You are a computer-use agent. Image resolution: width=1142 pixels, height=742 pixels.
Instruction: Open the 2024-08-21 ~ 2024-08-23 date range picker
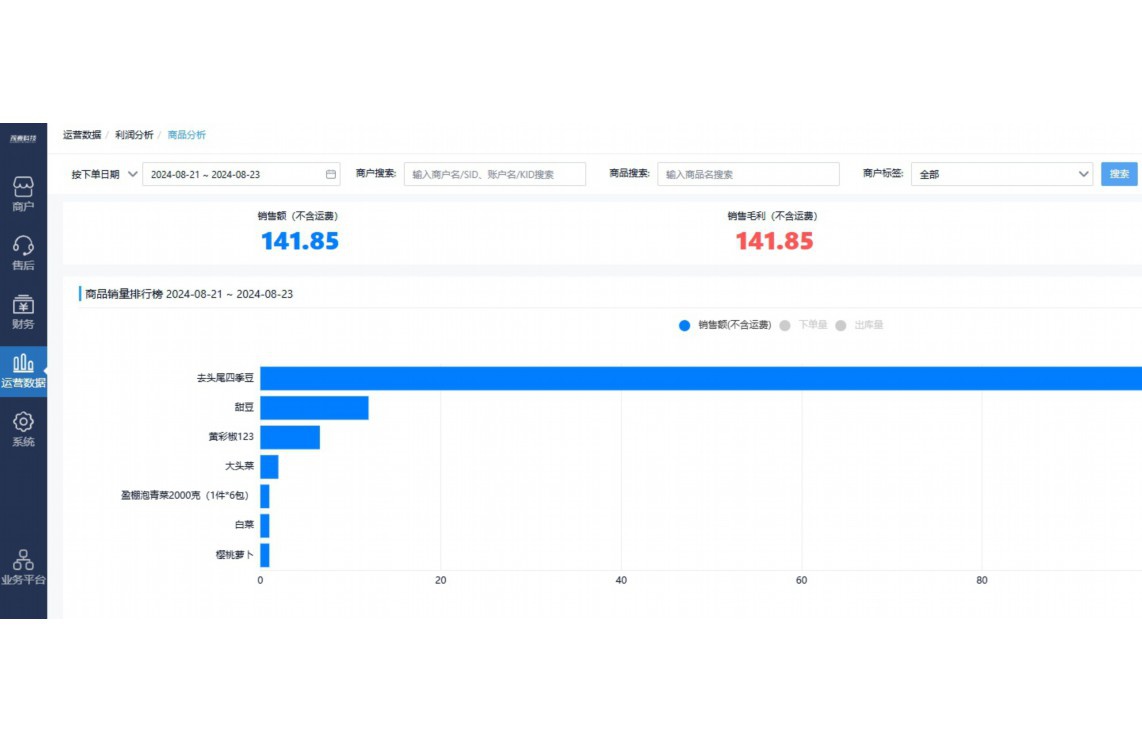pos(235,174)
